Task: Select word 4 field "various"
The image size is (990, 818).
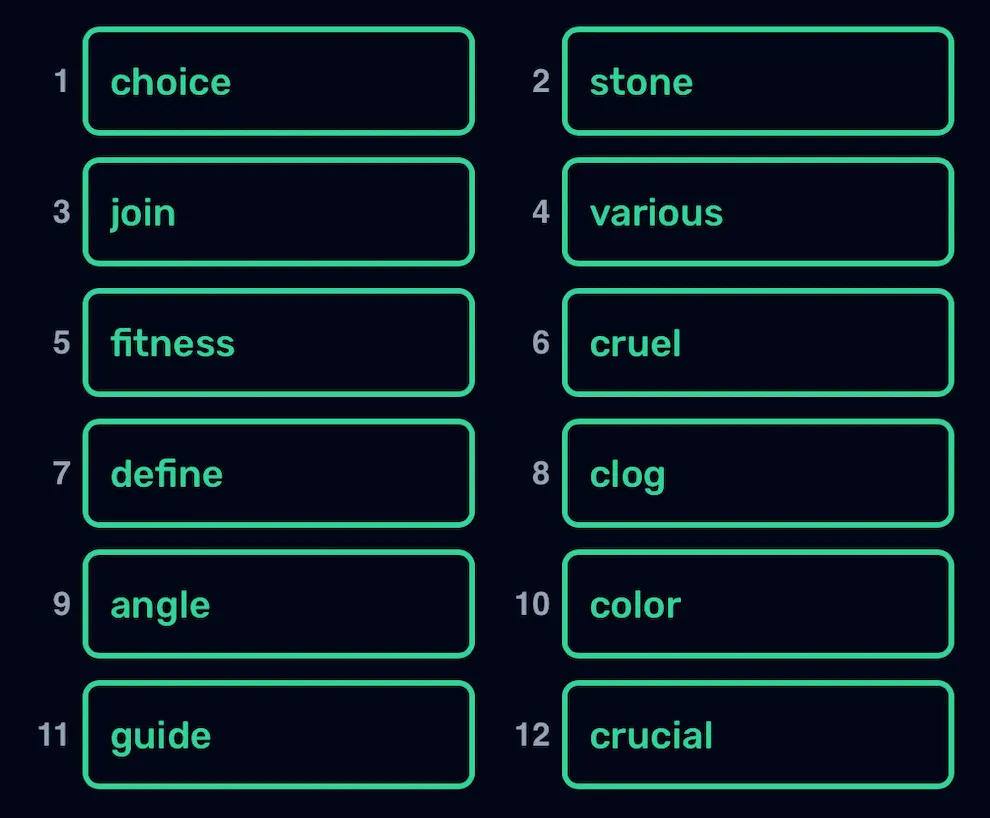Action: pos(758,211)
